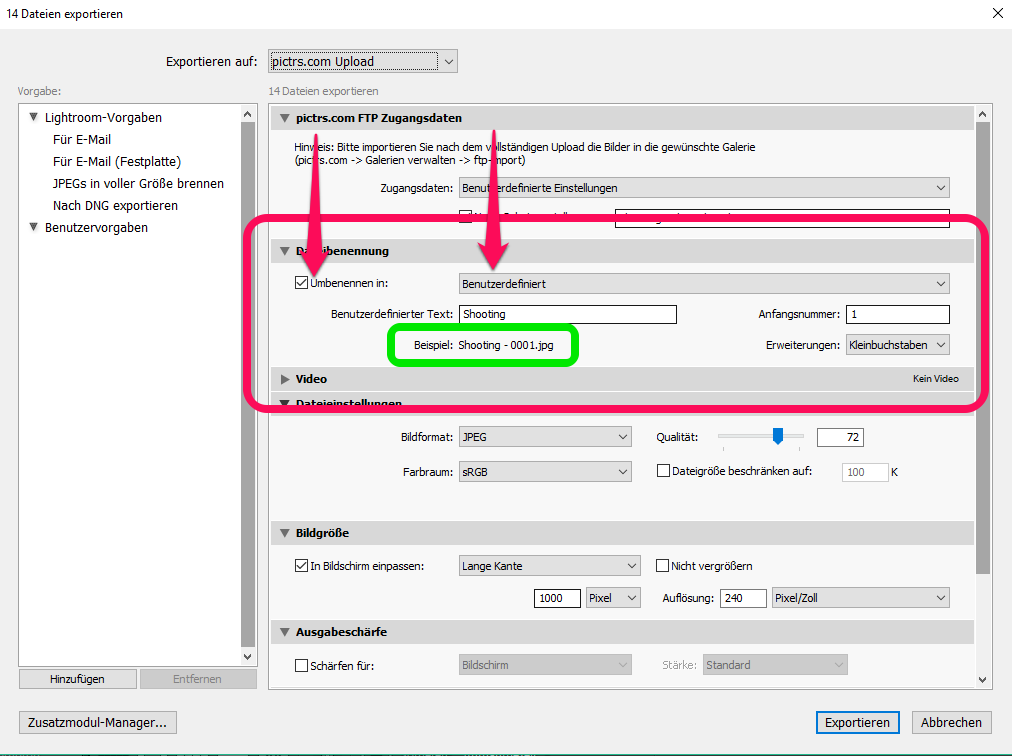Viewport: 1012px width, 756px height.
Task: Click the settings panel scroll-up arrow
Action: pos(982,114)
